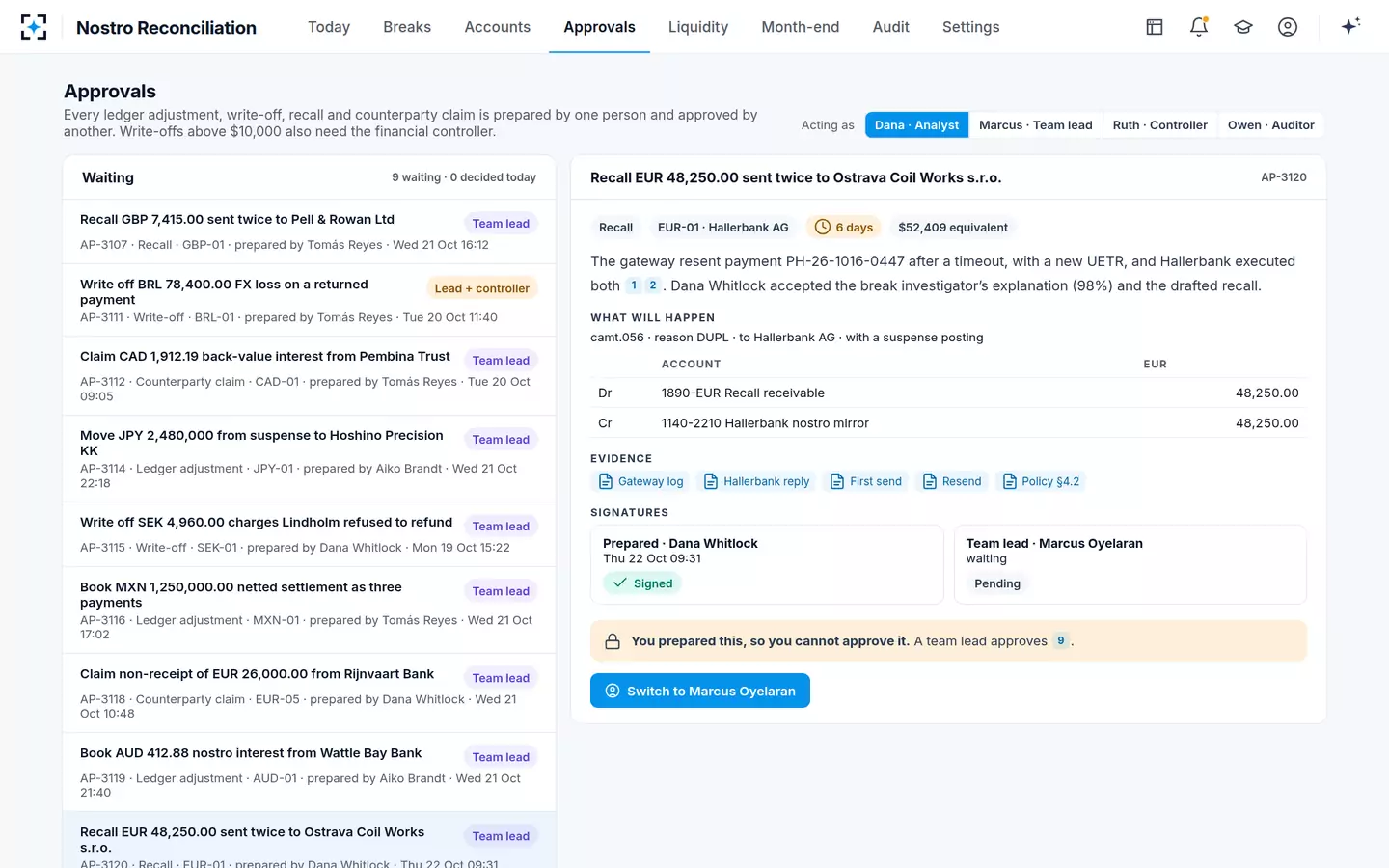Click the checkmark icon in the Signed badge
The width and height of the screenshot is (1389, 868).
pyautogui.click(x=620, y=583)
